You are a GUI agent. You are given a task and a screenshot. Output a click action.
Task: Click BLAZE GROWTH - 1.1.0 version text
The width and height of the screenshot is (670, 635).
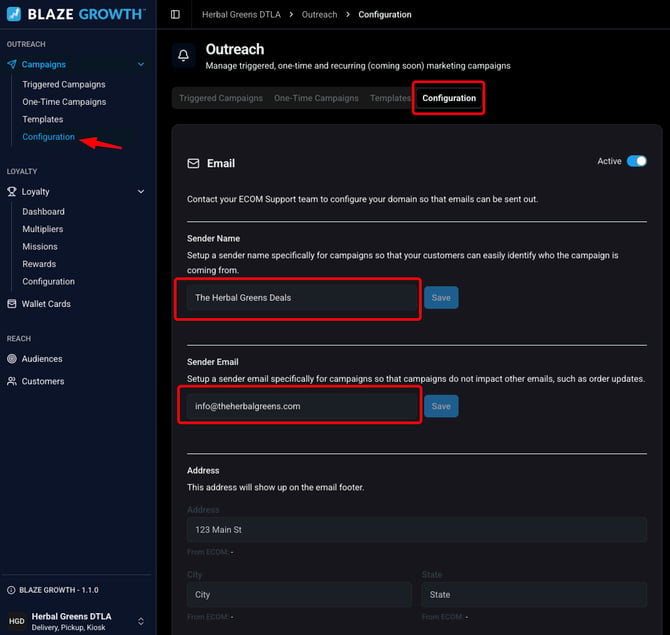pyautogui.click(x=59, y=590)
